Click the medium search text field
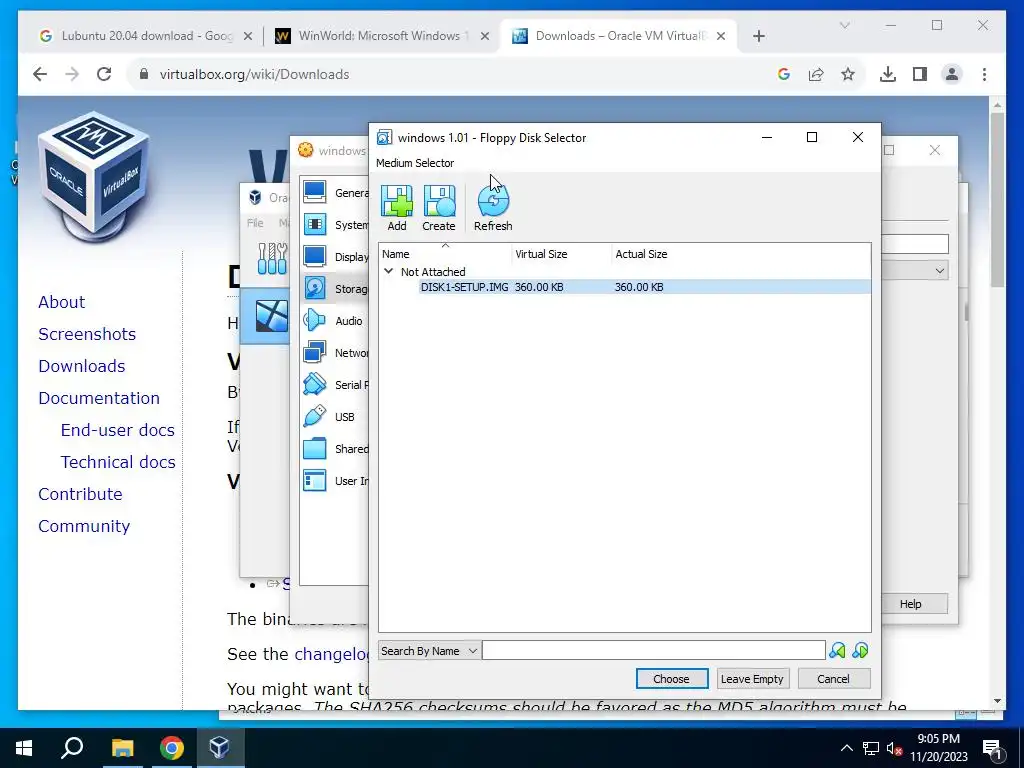The image size is (1024, 768). pos(654,650)
